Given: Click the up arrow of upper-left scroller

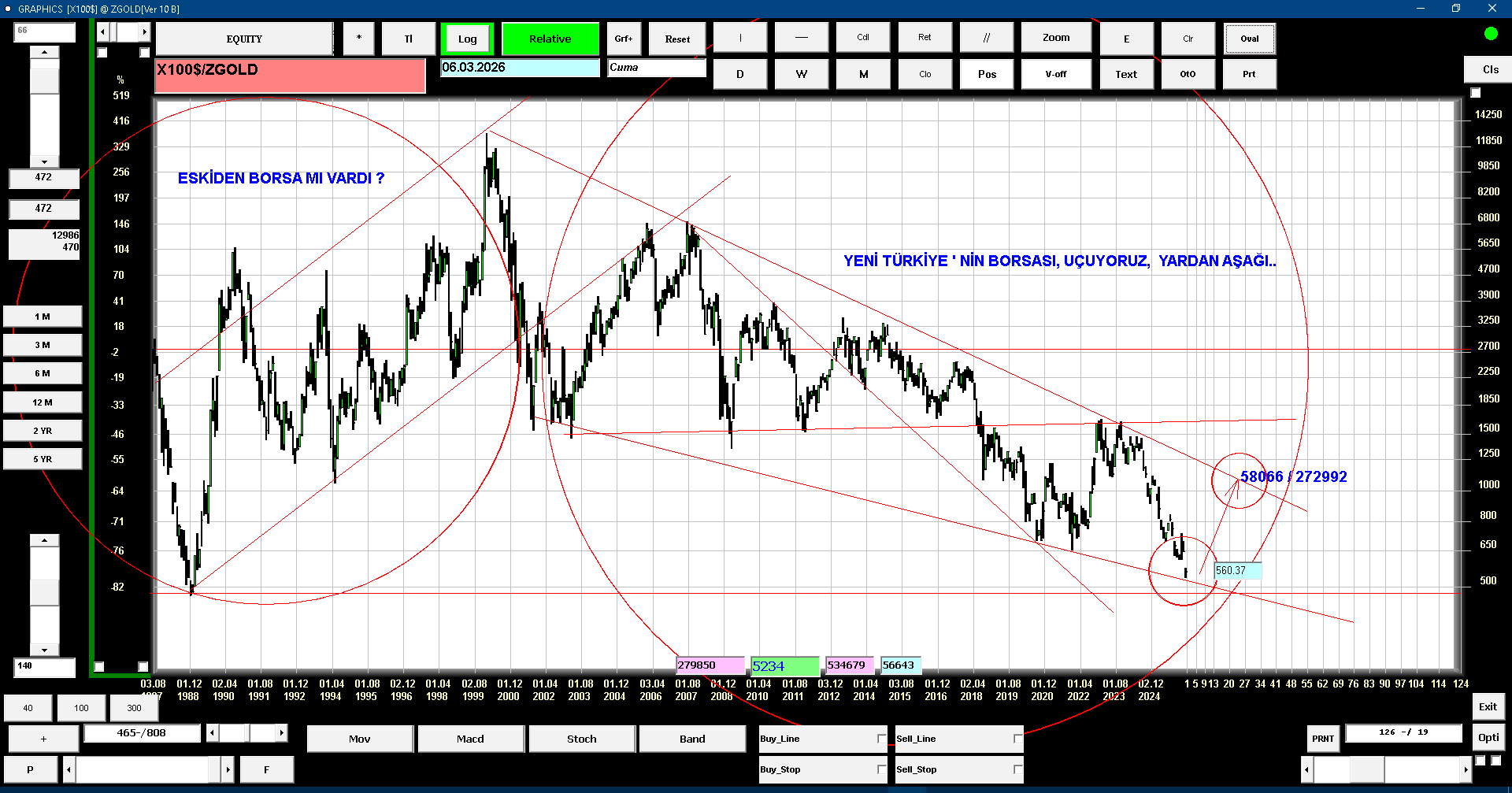Looking at the screenshot, I should pyautogui.click(x=45, y=53).
